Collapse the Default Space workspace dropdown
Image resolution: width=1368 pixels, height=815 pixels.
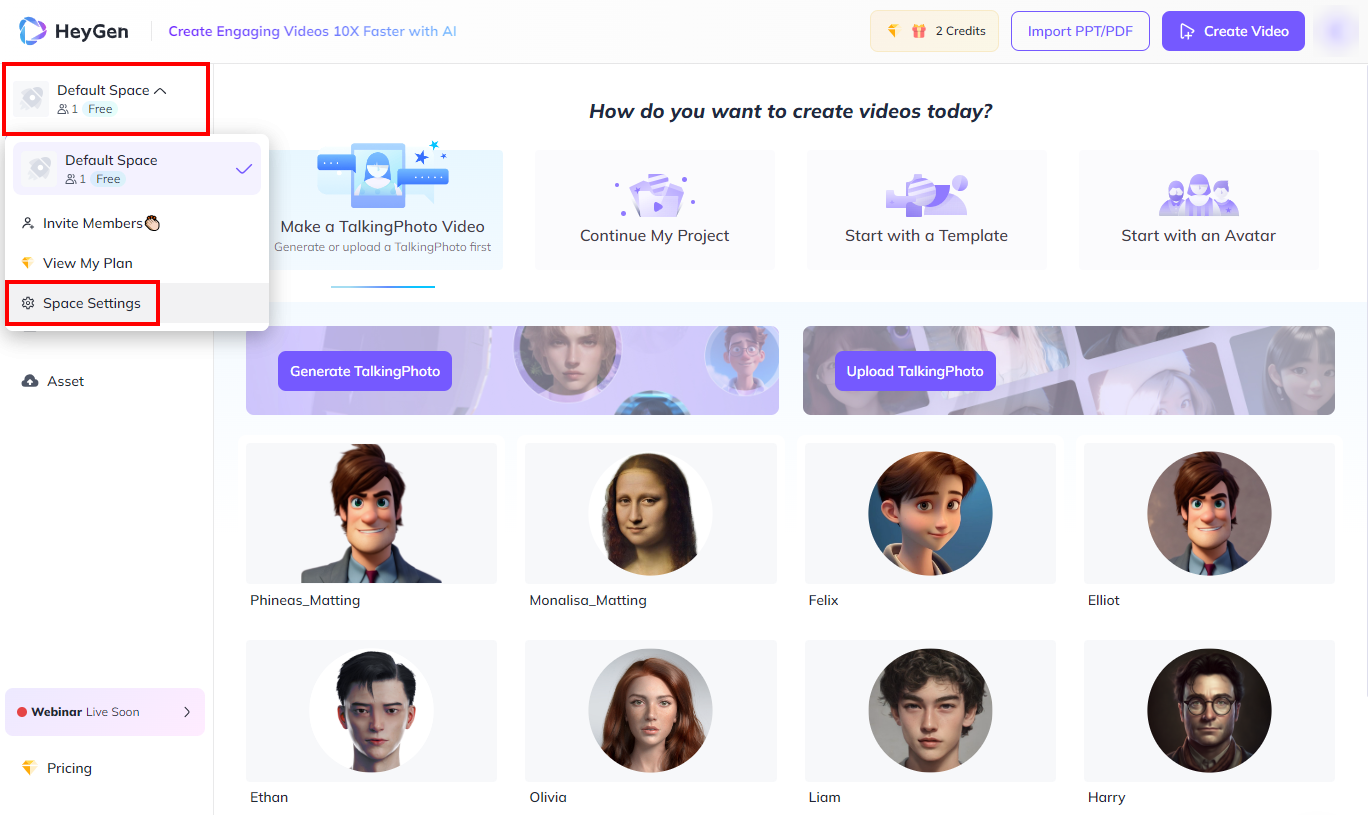160,90
